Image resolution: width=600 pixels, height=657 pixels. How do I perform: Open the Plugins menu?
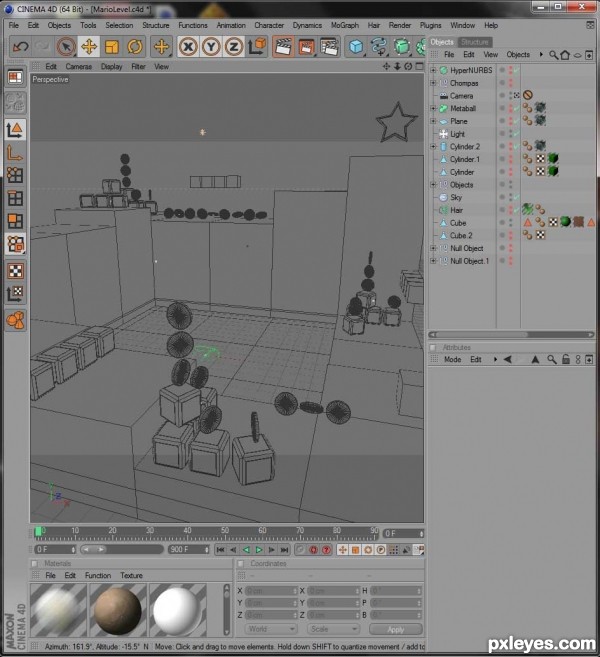[430, 25]
